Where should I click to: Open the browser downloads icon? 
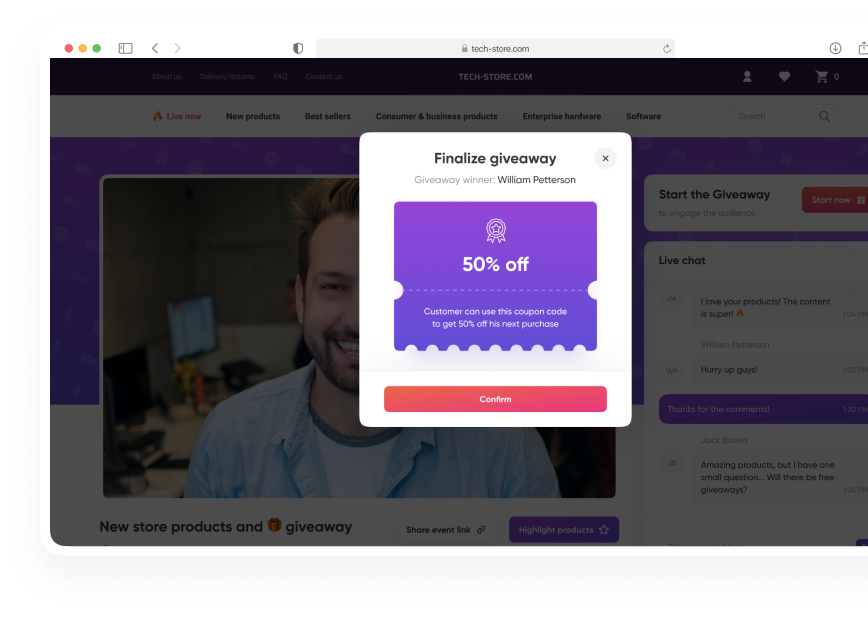[x=835, y=48]
